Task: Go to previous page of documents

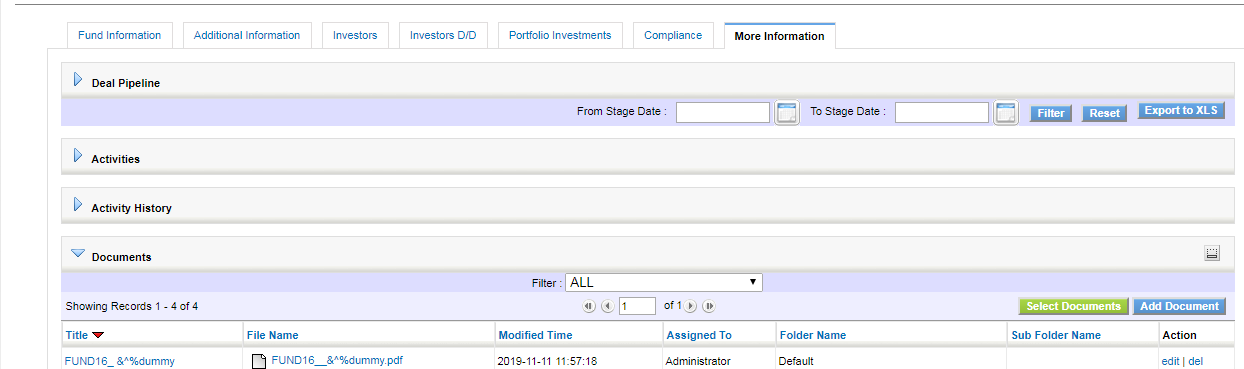Action: pyautogui.click(x=607, y=306)
